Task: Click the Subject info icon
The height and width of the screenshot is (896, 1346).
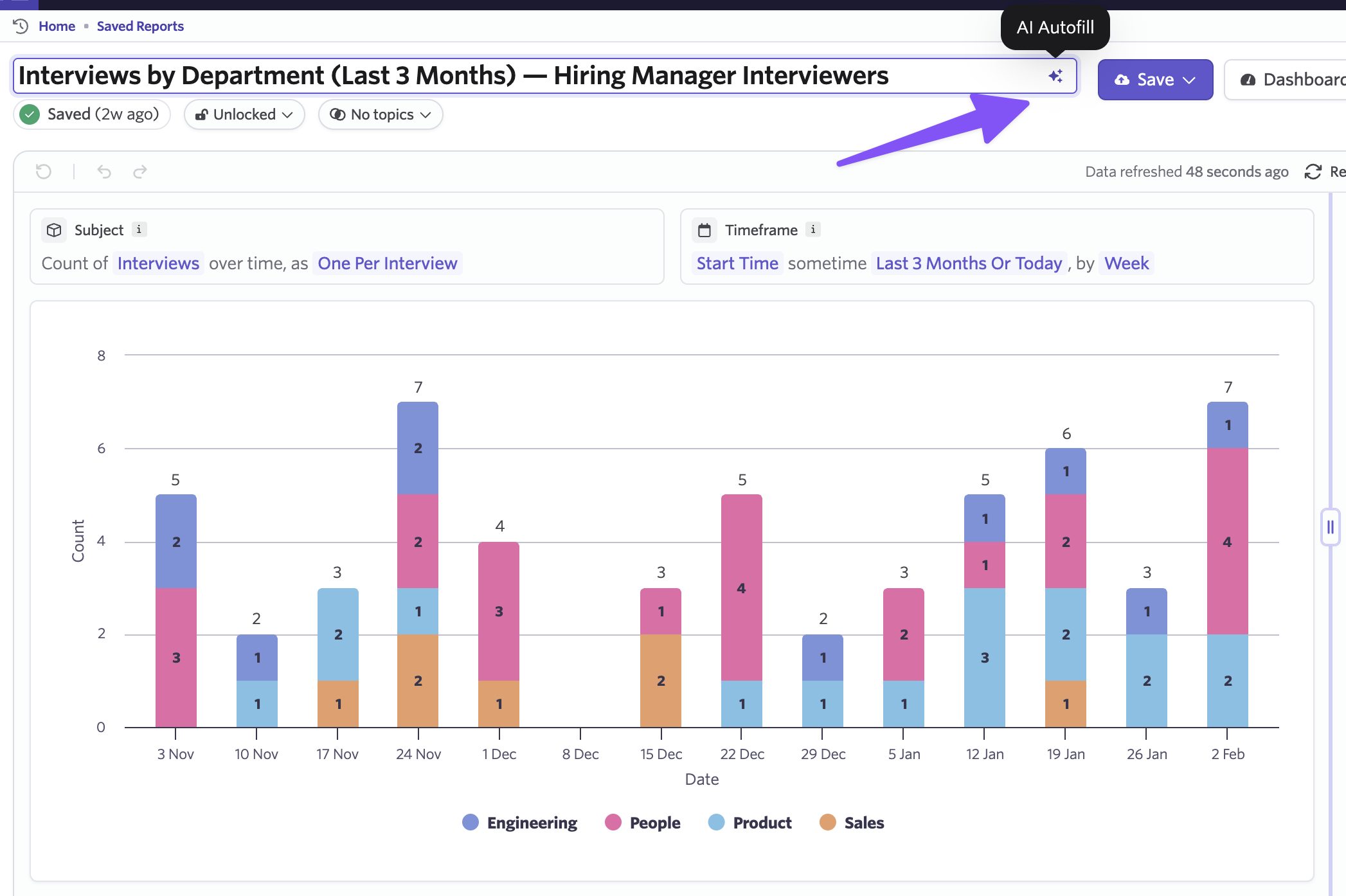Action: (139, 229)
